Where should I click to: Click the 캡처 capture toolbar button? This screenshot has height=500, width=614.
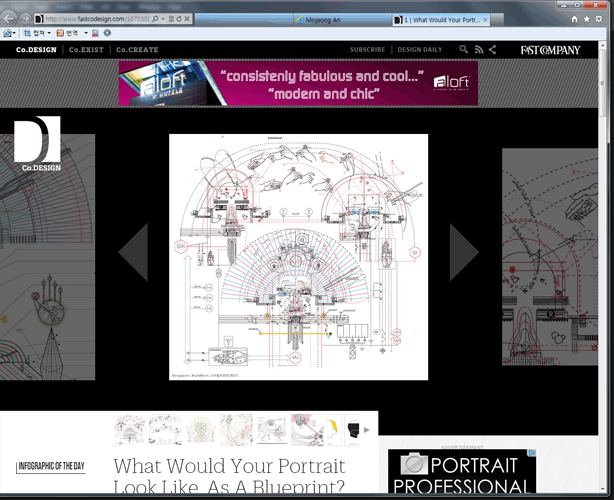pyautogui.click(x=34, y=33)
